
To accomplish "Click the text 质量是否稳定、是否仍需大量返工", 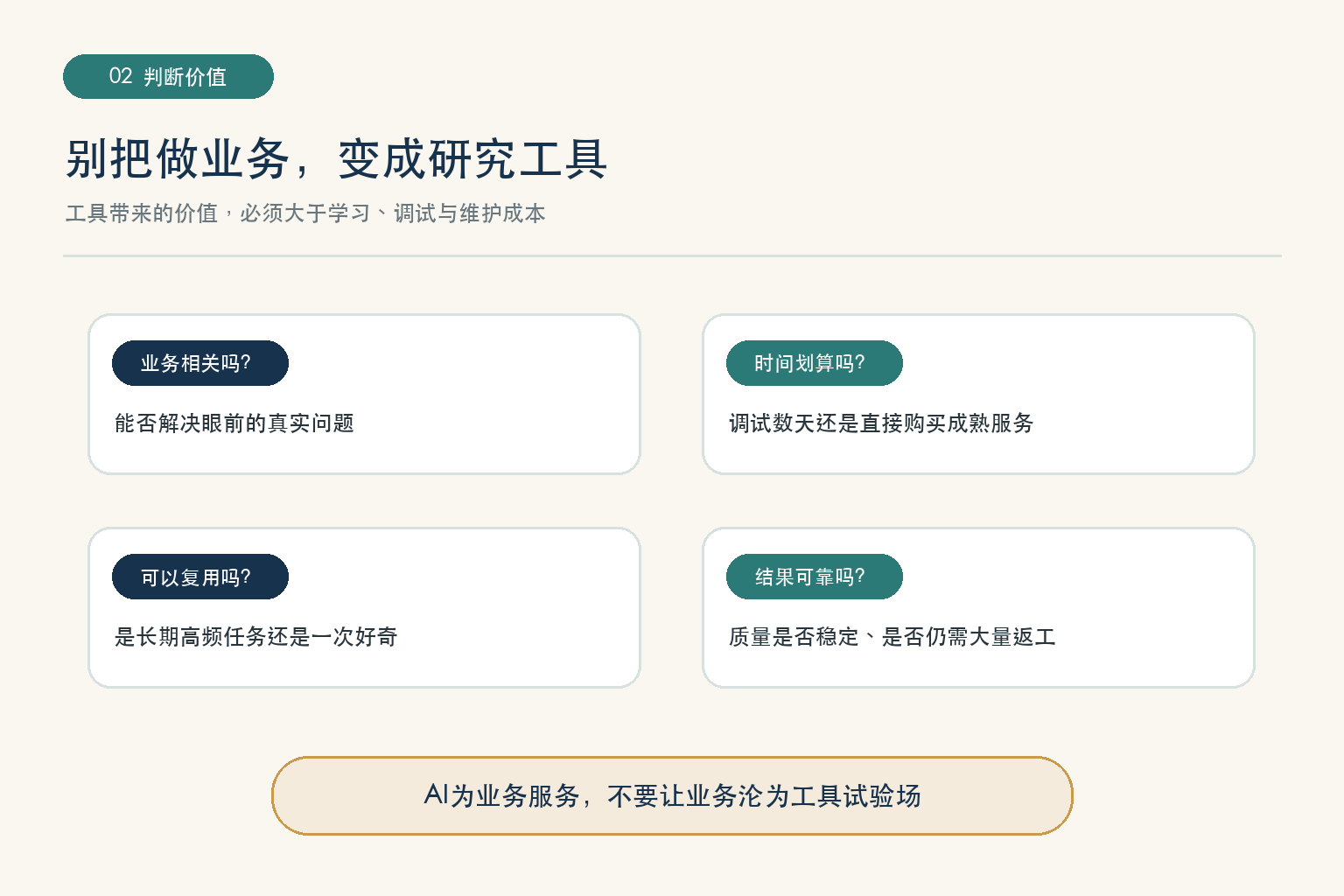I will point(892,637).
